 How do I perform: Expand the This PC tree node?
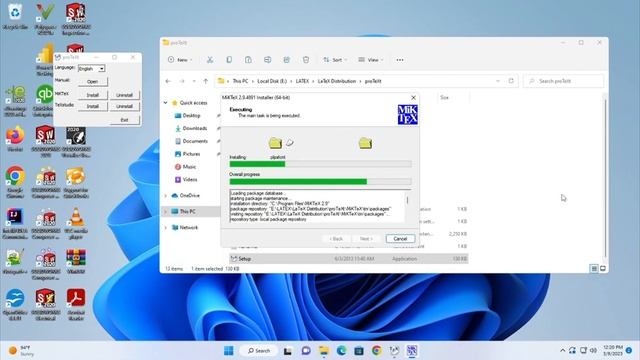166,211
